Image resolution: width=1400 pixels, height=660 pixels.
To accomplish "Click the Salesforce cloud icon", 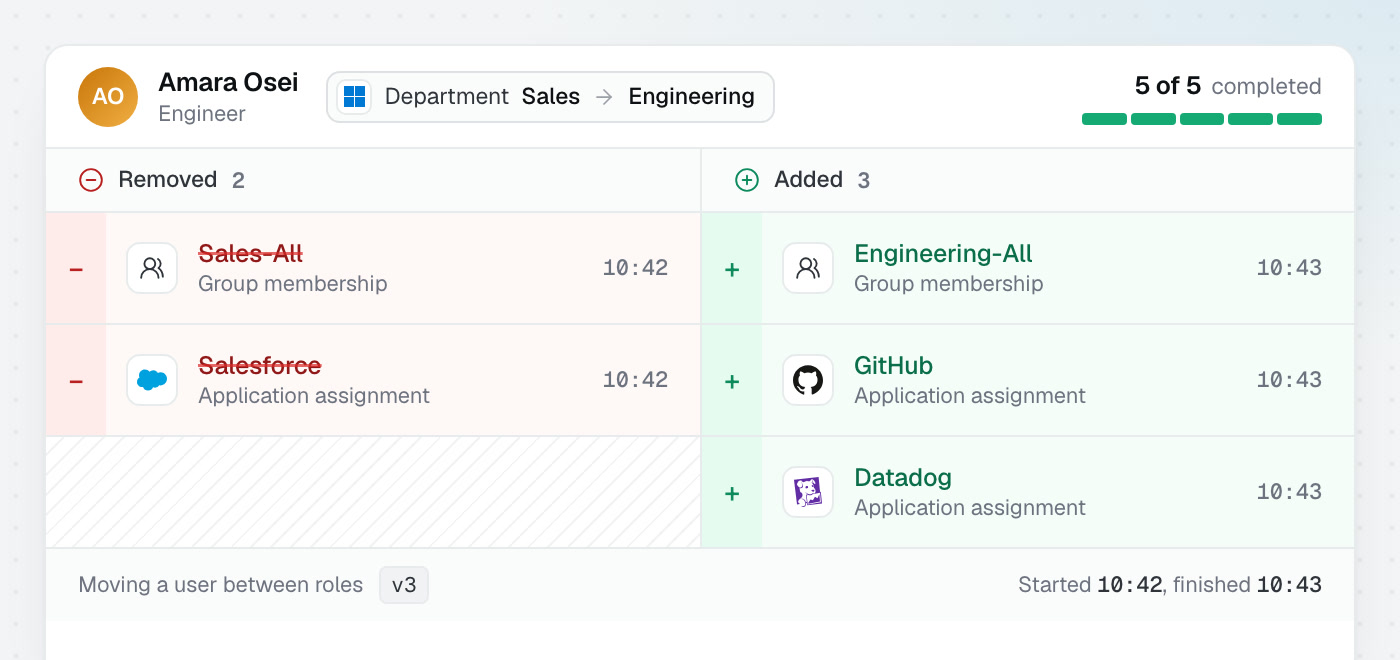I will pos(152,380).
